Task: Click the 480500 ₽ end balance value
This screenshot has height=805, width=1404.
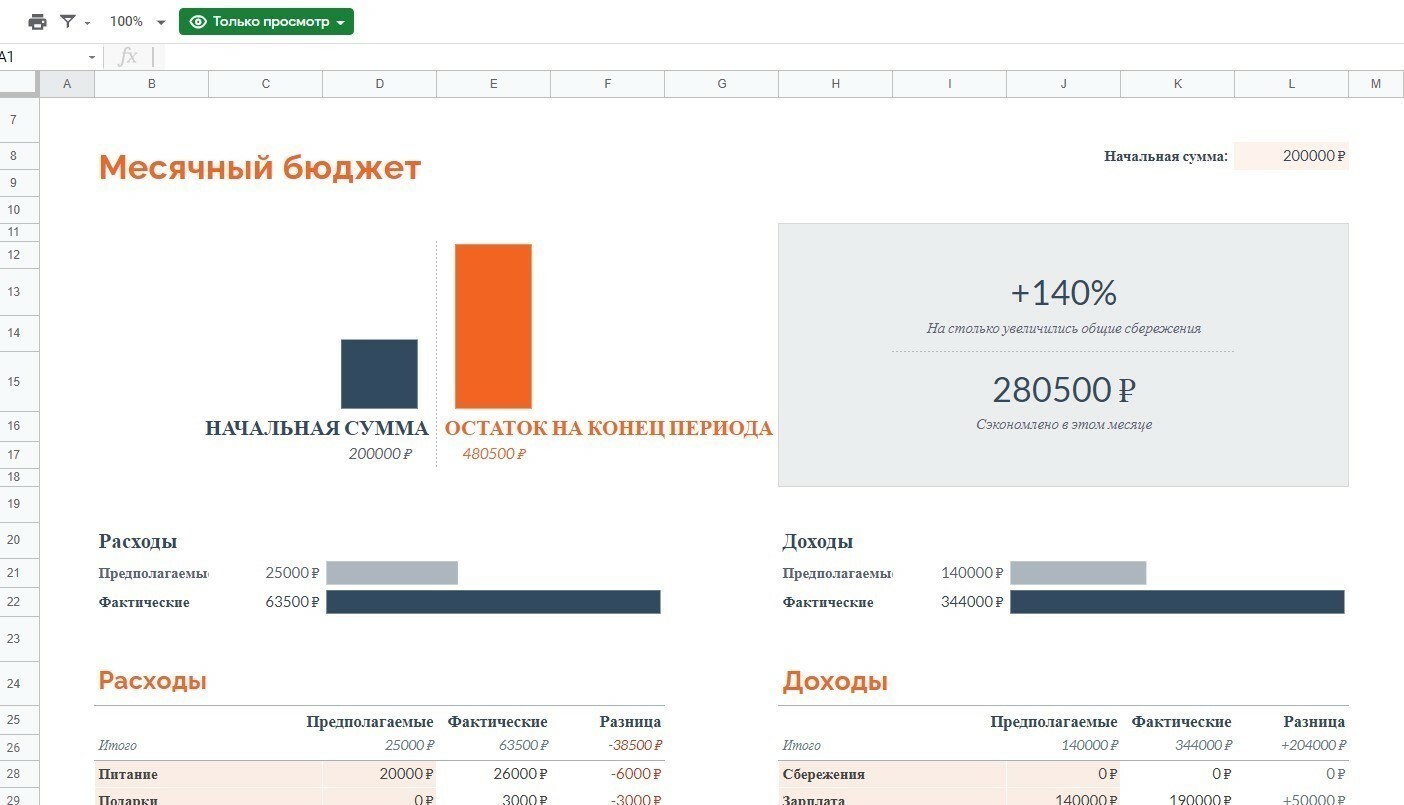Action: (494, 454)
